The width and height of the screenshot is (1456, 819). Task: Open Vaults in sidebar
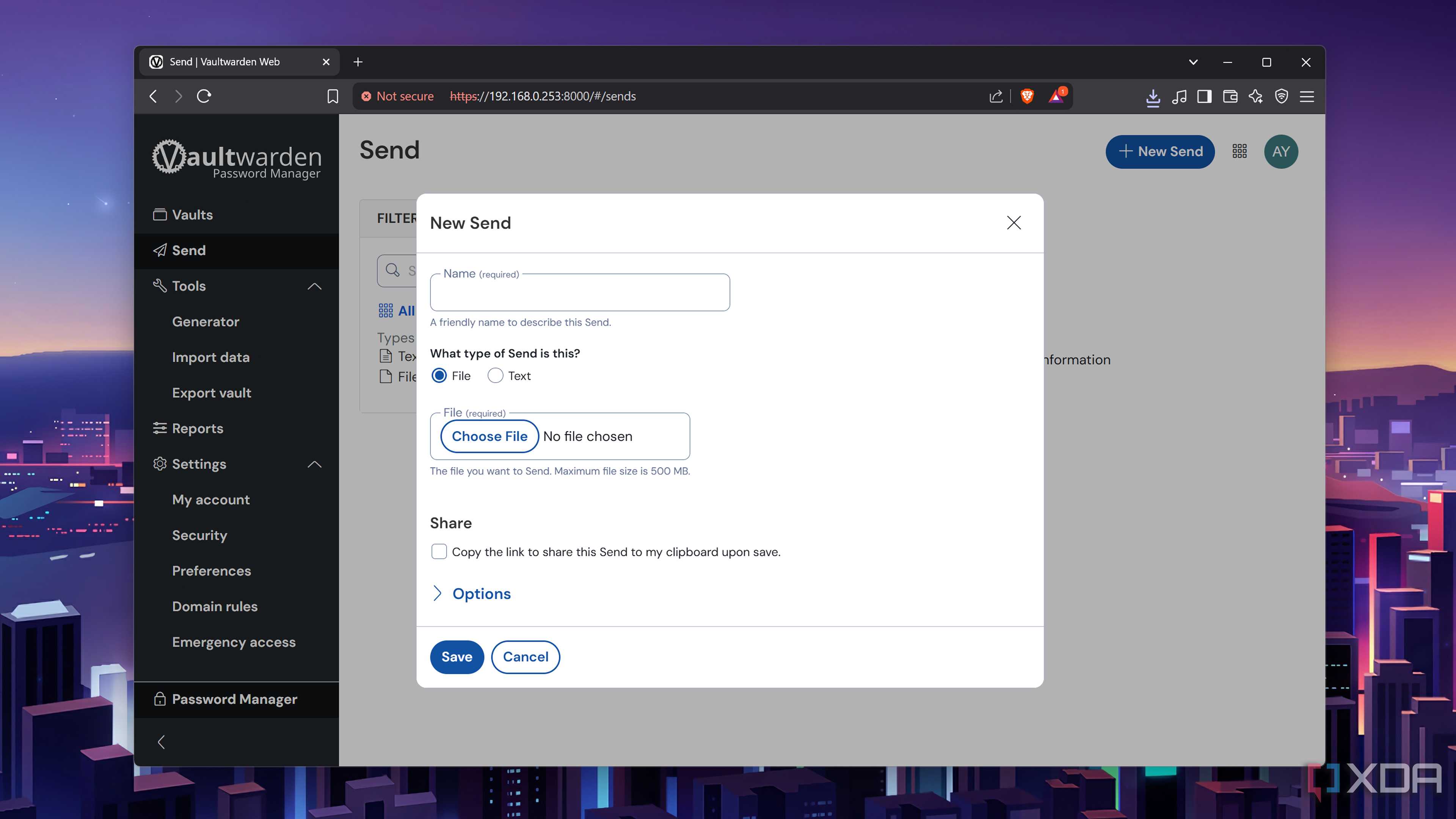click(236, 215)
